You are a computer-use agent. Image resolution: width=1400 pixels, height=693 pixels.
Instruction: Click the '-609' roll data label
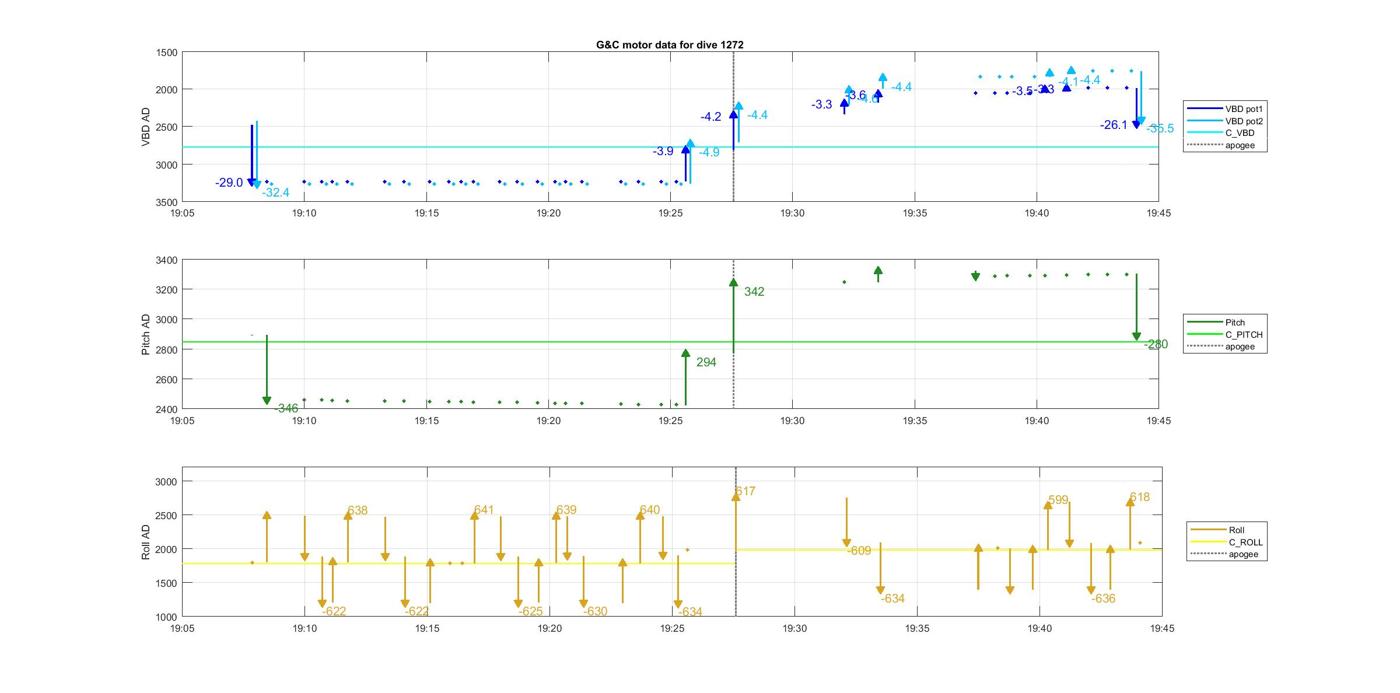click(x=859, y=551)
